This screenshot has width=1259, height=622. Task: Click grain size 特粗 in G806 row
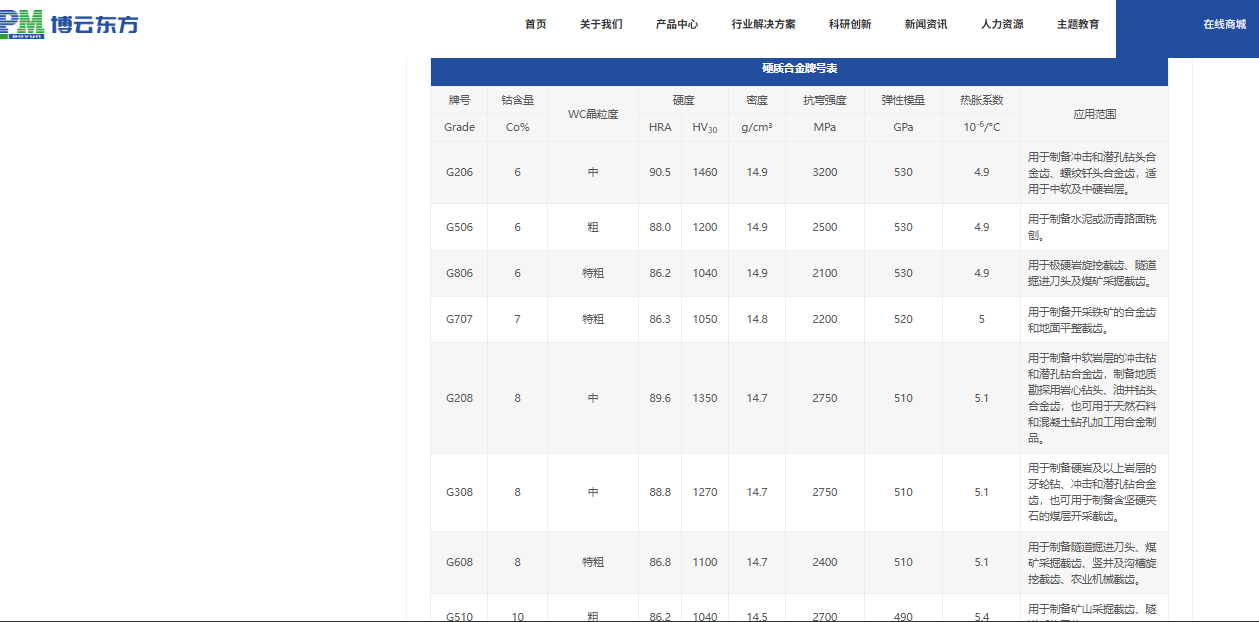[593, 273]
